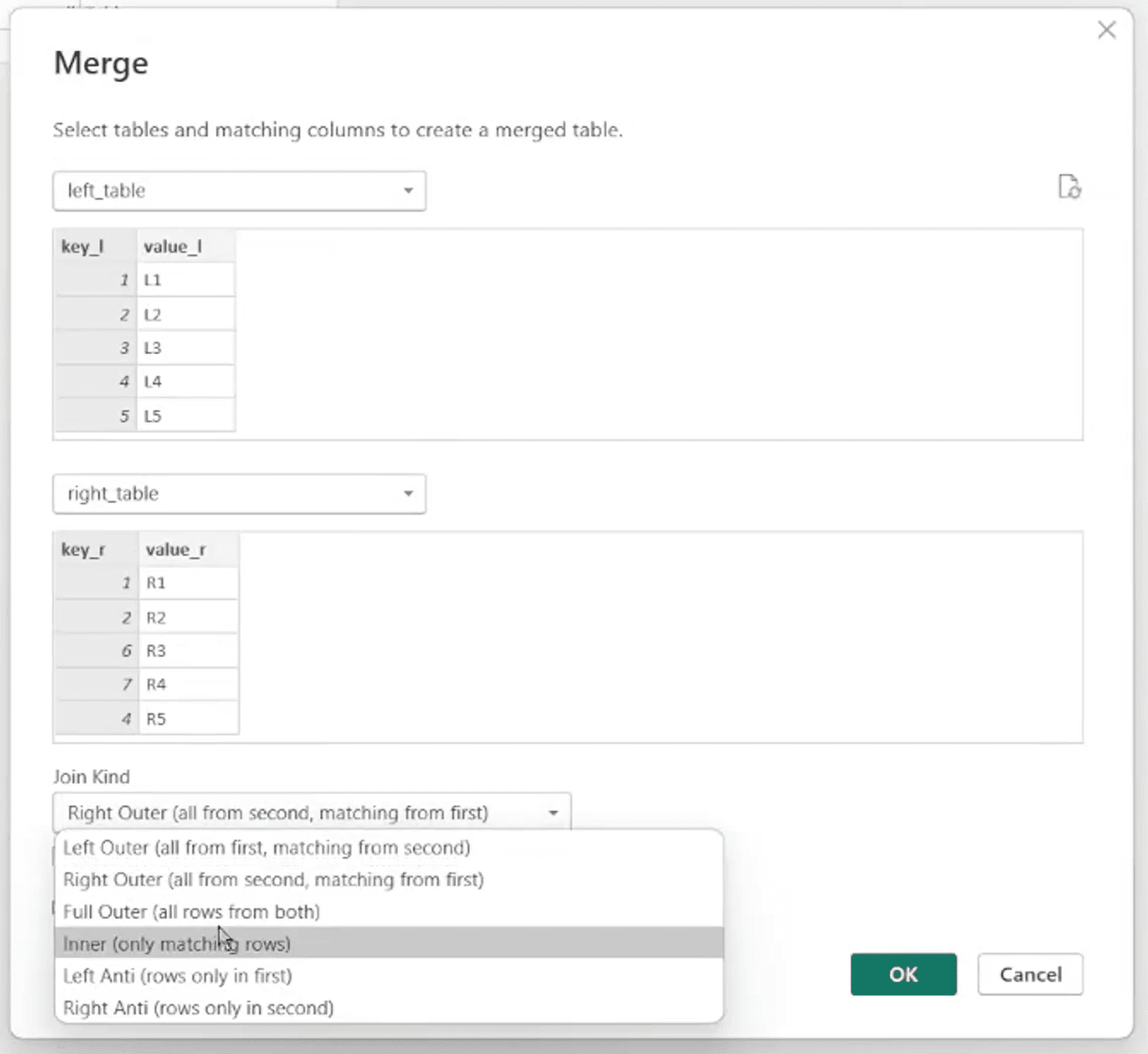Pick Right Anti (rows only in second)
Viewport: 1148px width, 1054px height.
[389, 1008]
